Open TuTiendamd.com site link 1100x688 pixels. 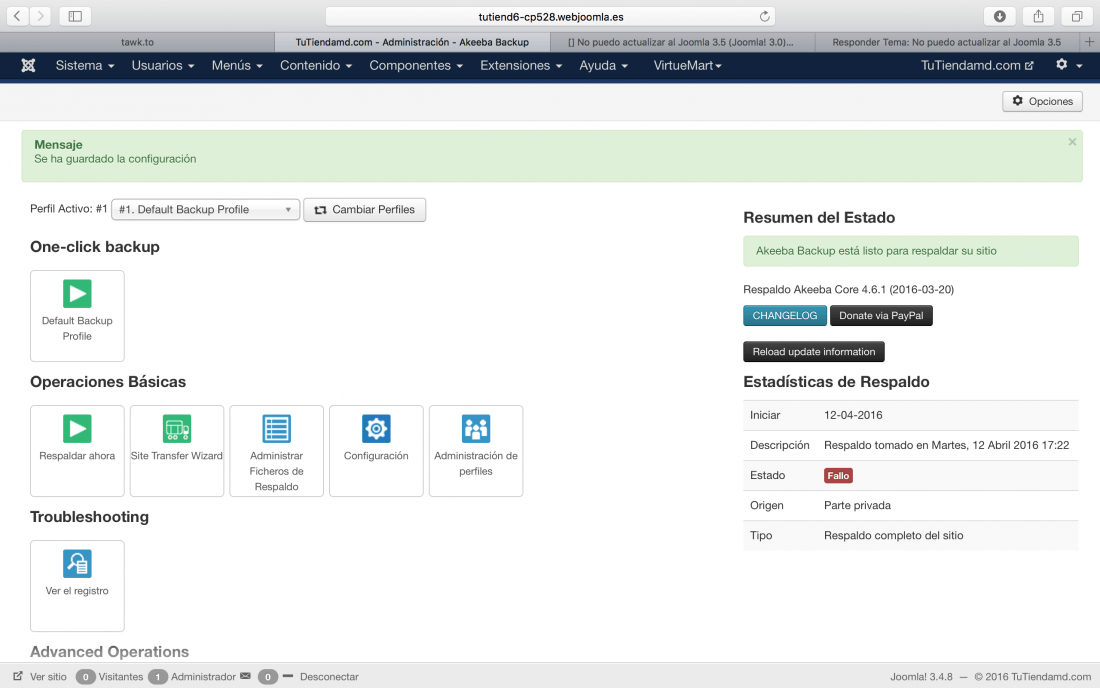(x=977, y=65)
